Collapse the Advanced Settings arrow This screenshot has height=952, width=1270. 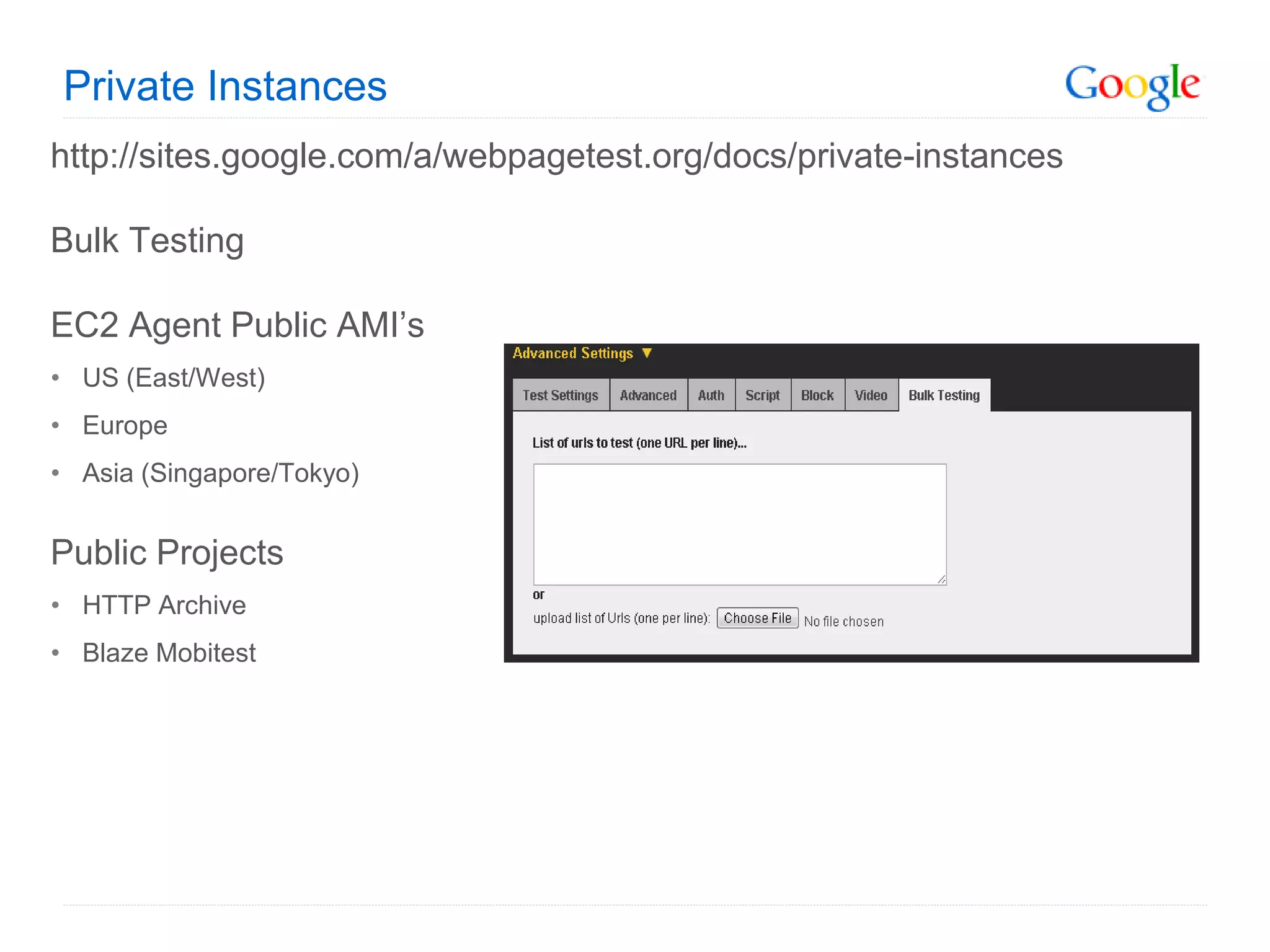[x=647, y=353]
